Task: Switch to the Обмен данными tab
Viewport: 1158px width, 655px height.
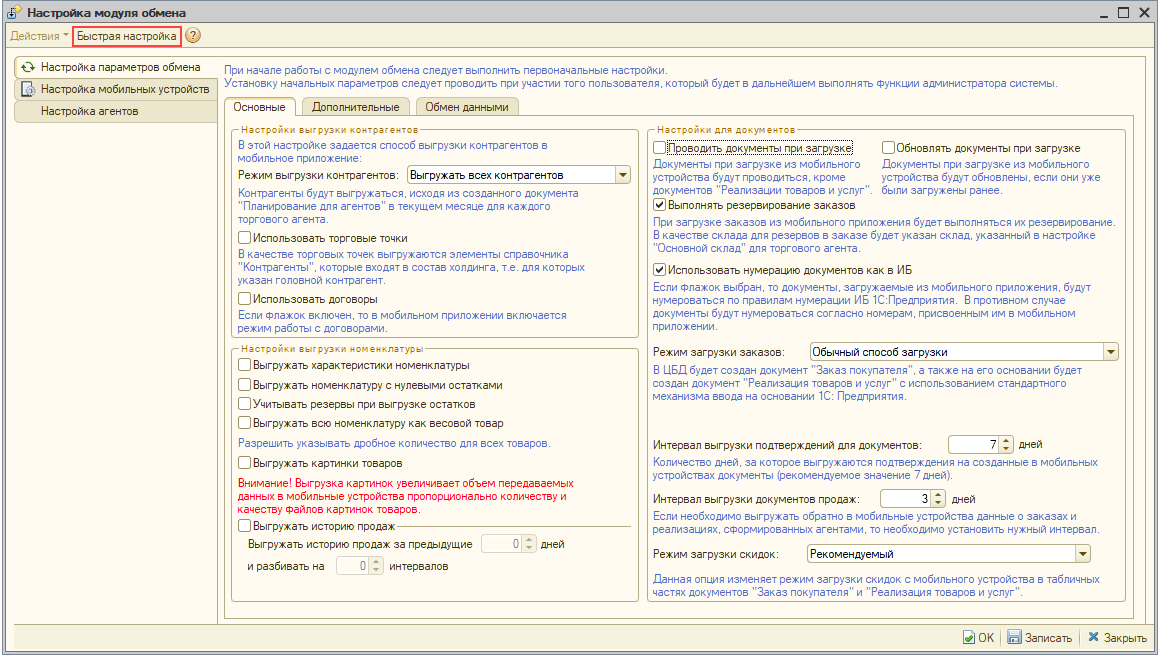Action: [467, 107]
